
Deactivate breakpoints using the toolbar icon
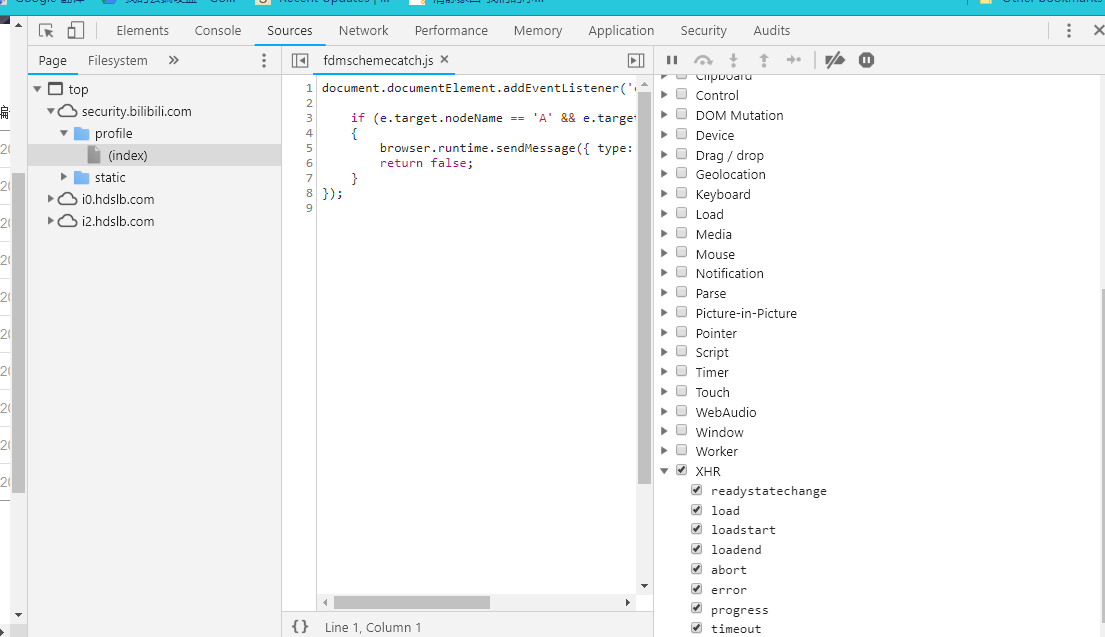click(835, 60)
